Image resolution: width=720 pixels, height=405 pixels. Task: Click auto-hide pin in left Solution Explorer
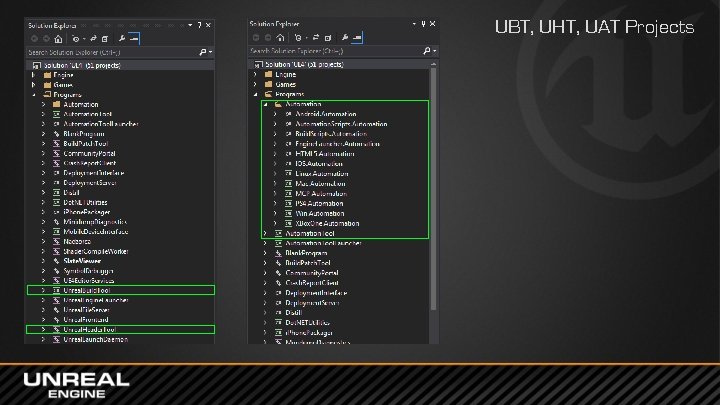[199, 25]
